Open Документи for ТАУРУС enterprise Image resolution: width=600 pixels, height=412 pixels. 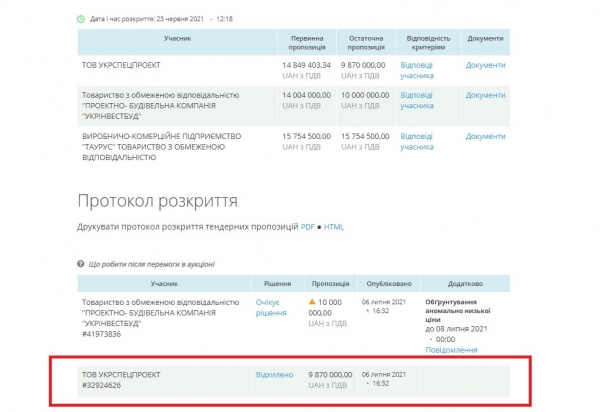coord(486,136)
